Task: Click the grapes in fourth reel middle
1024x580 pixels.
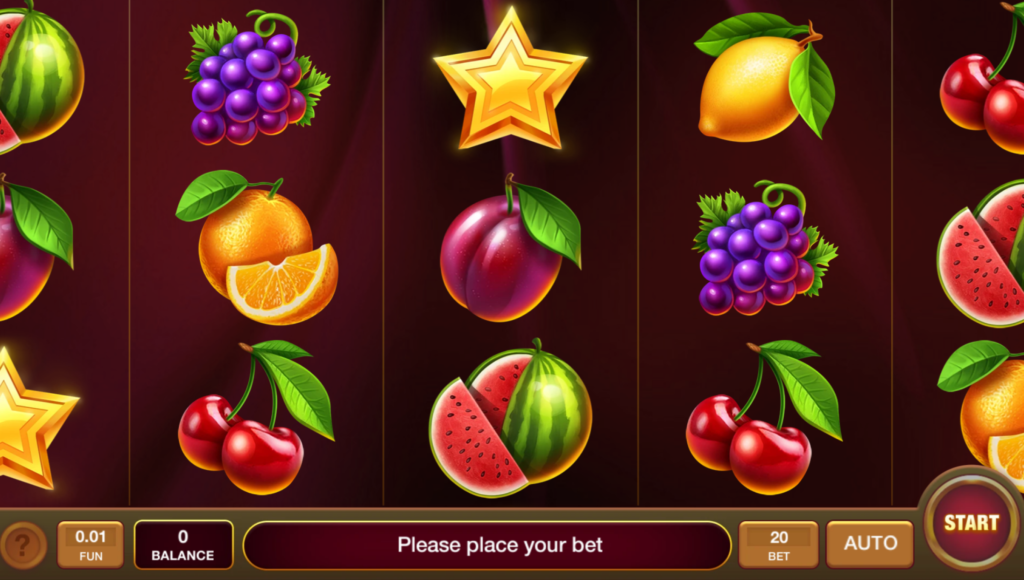Action: pyautogui.click(x=765, y=248)
